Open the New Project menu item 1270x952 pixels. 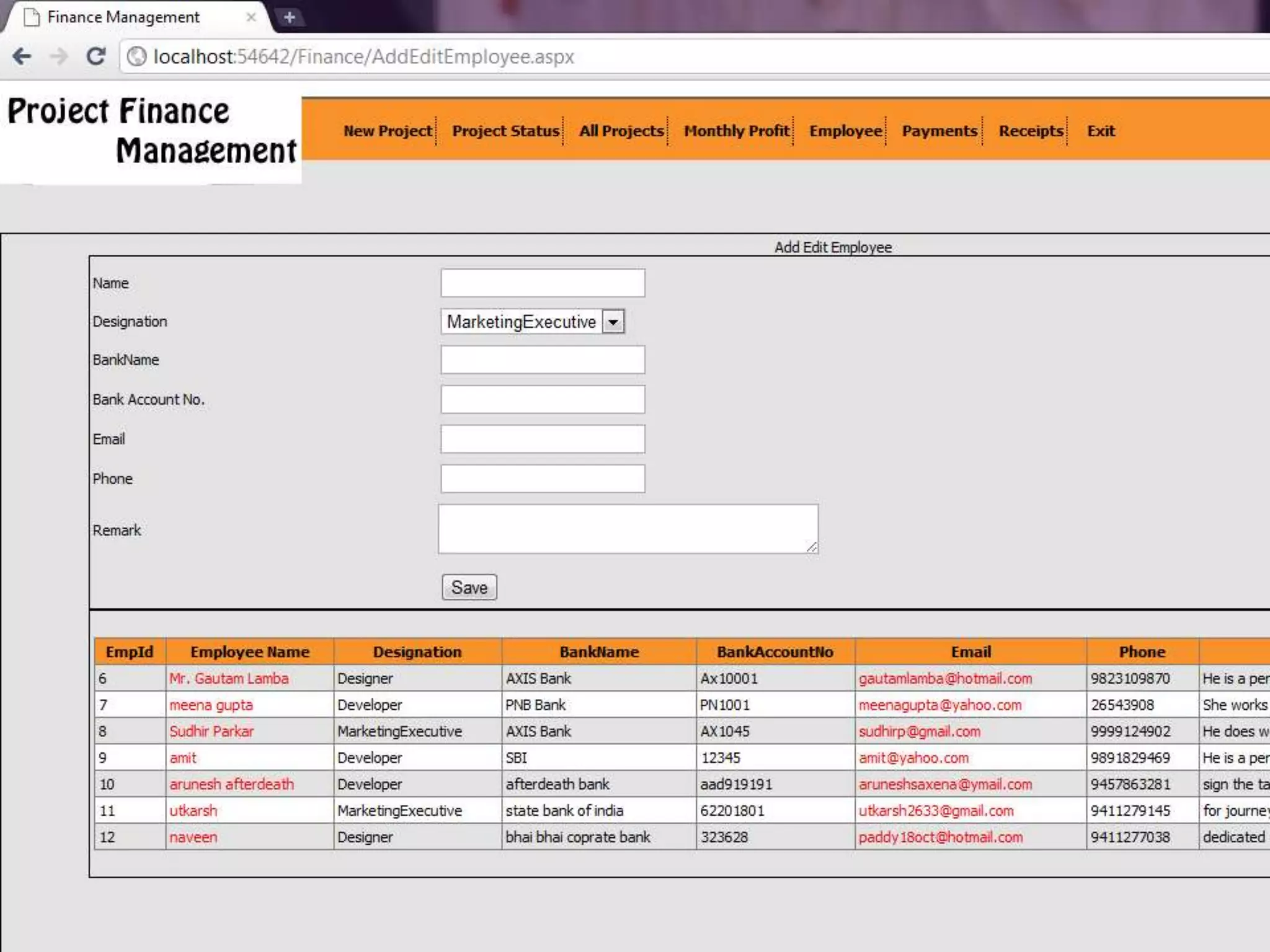click(388, 131)
